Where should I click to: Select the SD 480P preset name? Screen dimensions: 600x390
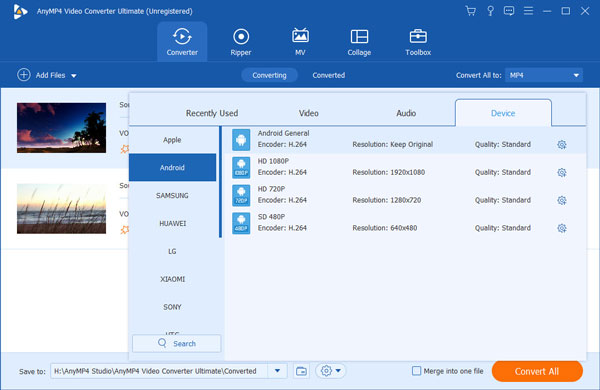[271, 217]
